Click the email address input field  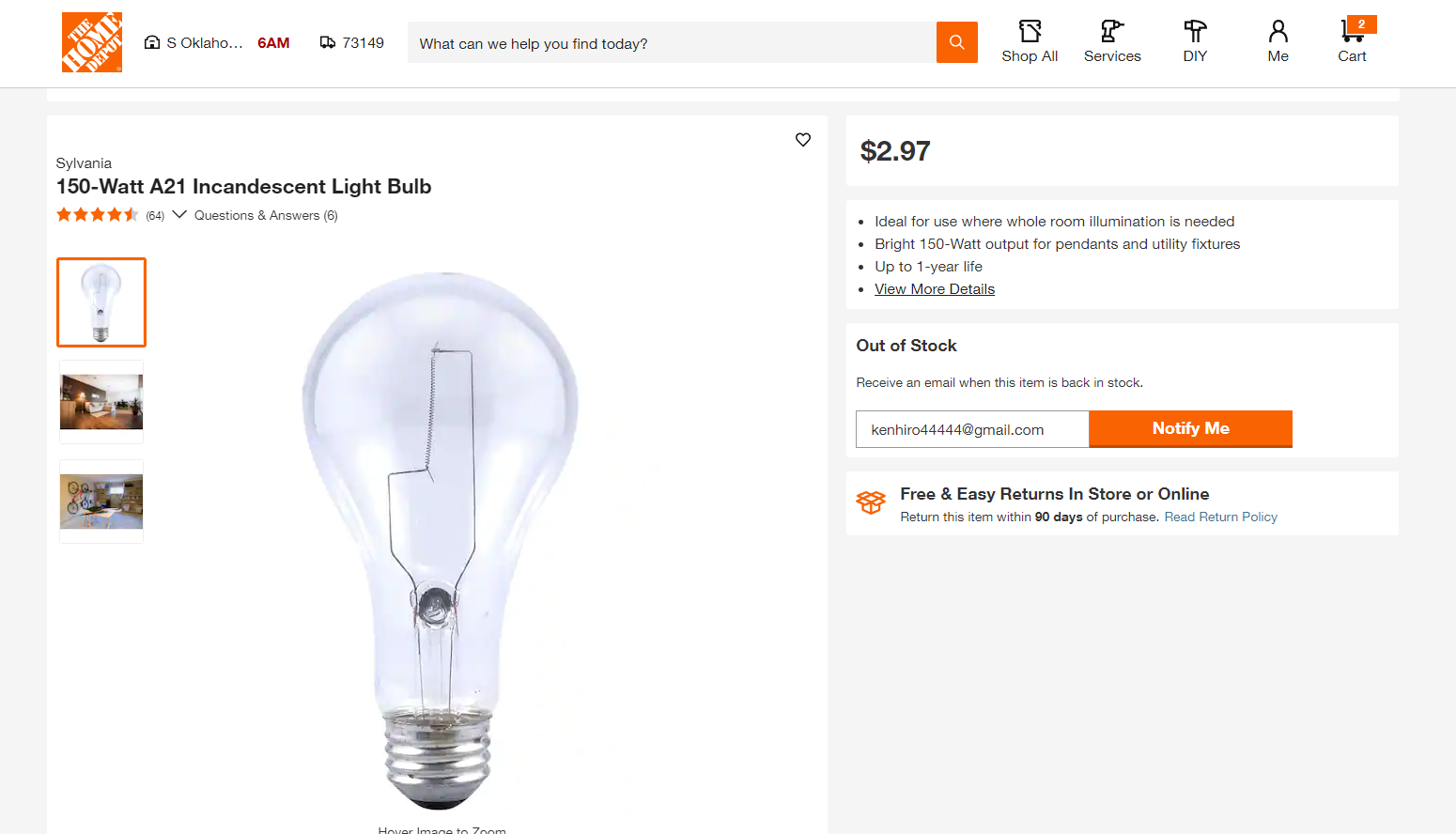(971, 429)
